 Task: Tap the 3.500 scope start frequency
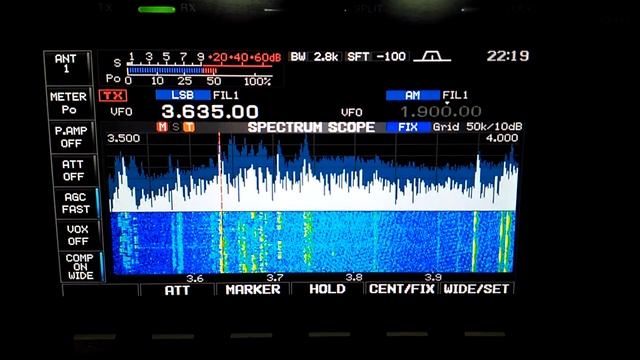coord(123,138)
